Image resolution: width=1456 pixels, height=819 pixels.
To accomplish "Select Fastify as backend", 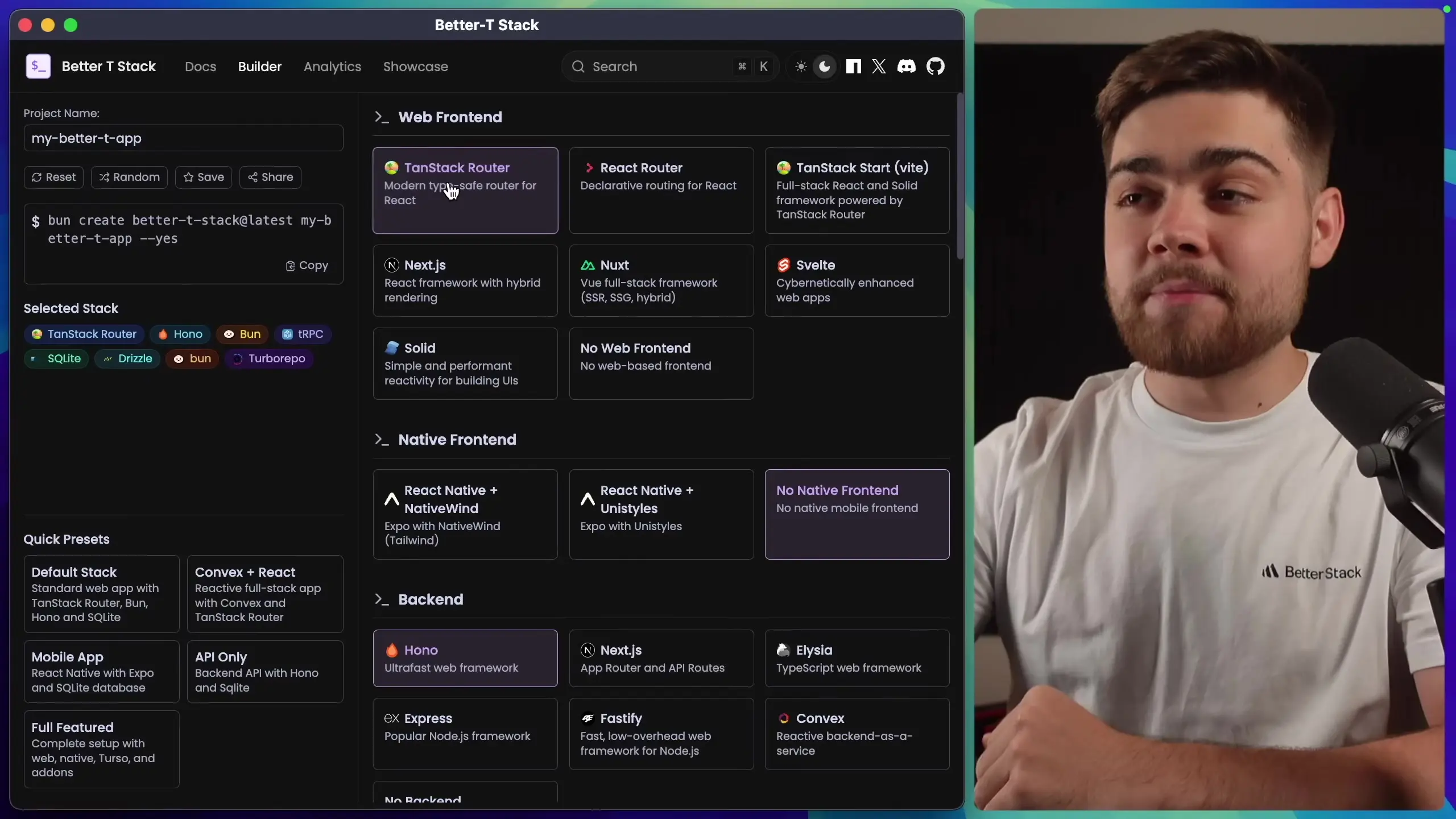I will coord(661,734).
